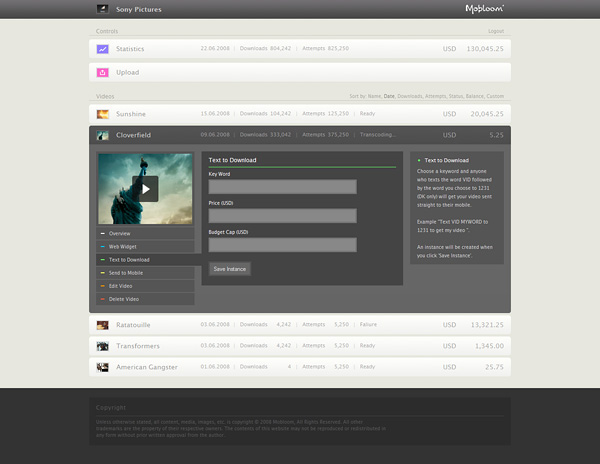
Task: Click the Transcoding... status text
Action: click(x=378, y=135)
